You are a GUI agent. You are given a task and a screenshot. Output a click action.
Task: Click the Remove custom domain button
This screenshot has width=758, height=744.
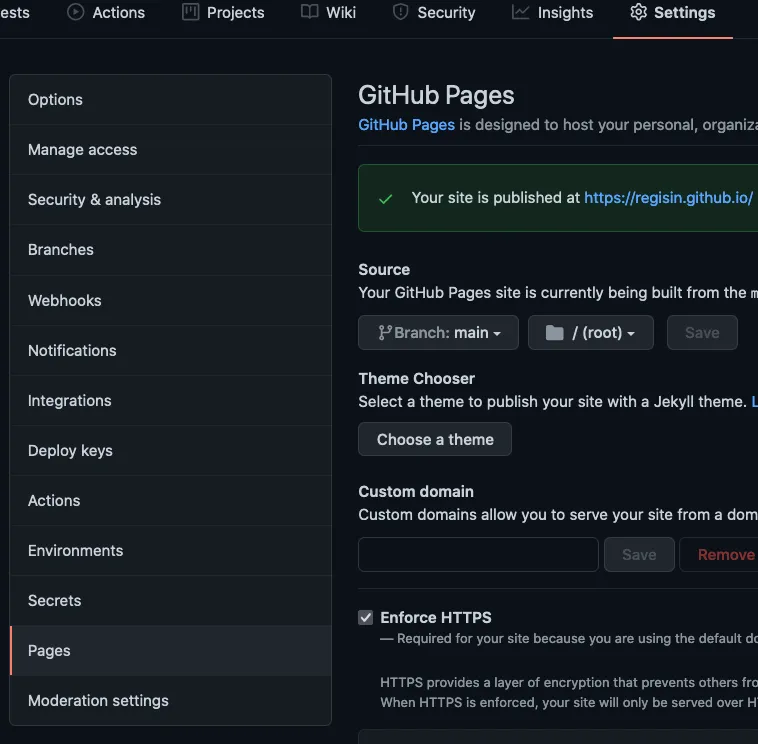(x=719, y=554)
